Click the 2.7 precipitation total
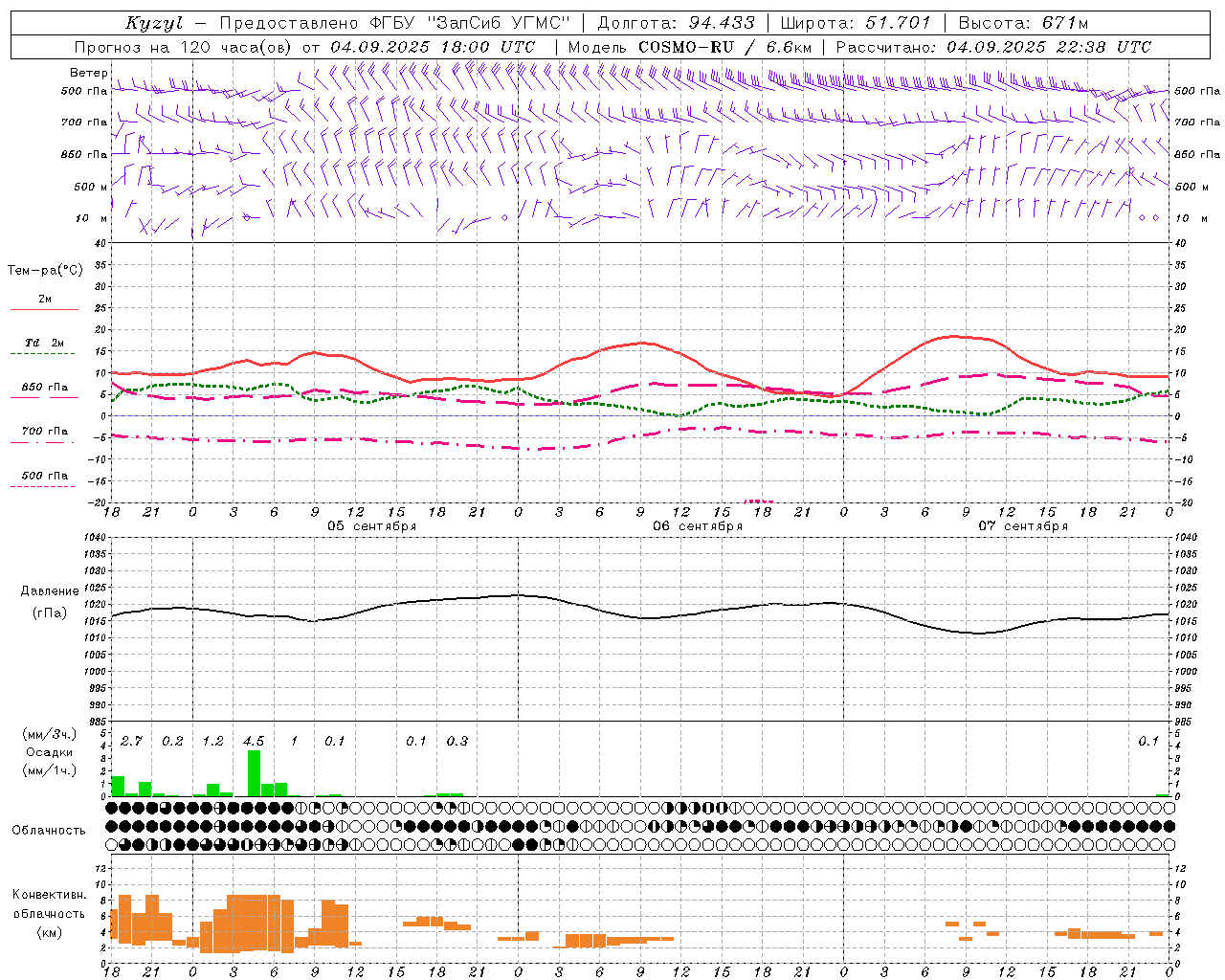Screen dimensions: 1225x980 (x=131, y=741)
